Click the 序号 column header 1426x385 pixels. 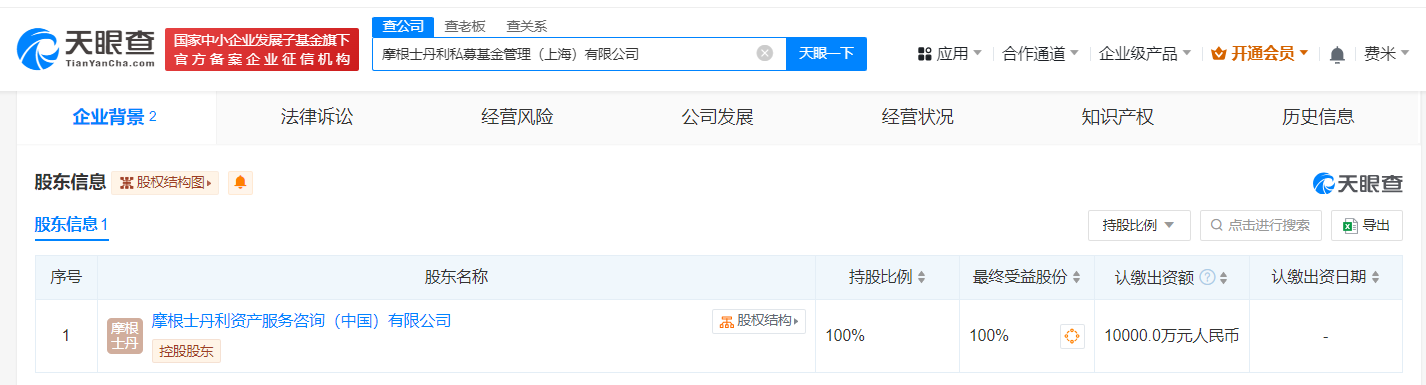point(66,277)
